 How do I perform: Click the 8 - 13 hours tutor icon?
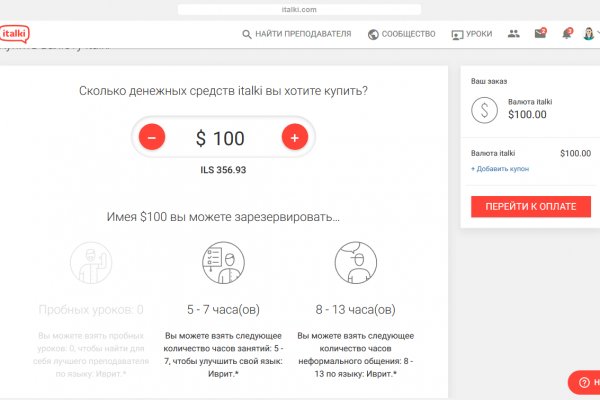[x=355, y=262]
